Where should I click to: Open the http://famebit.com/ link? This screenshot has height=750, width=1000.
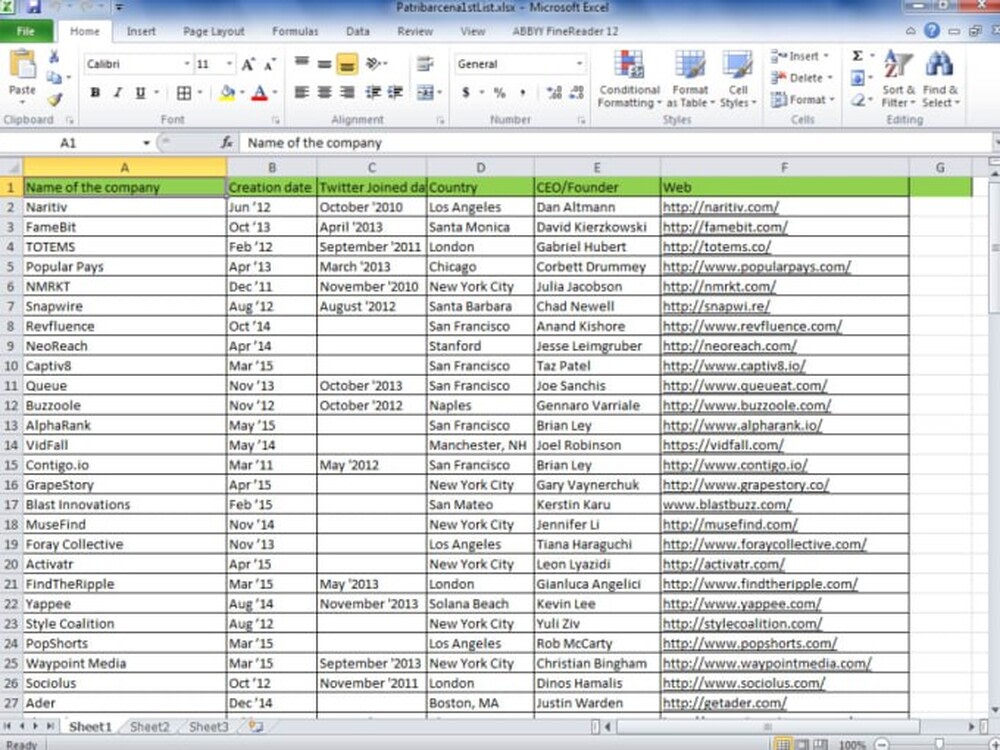pyautogui.click(x=725, y=227)
